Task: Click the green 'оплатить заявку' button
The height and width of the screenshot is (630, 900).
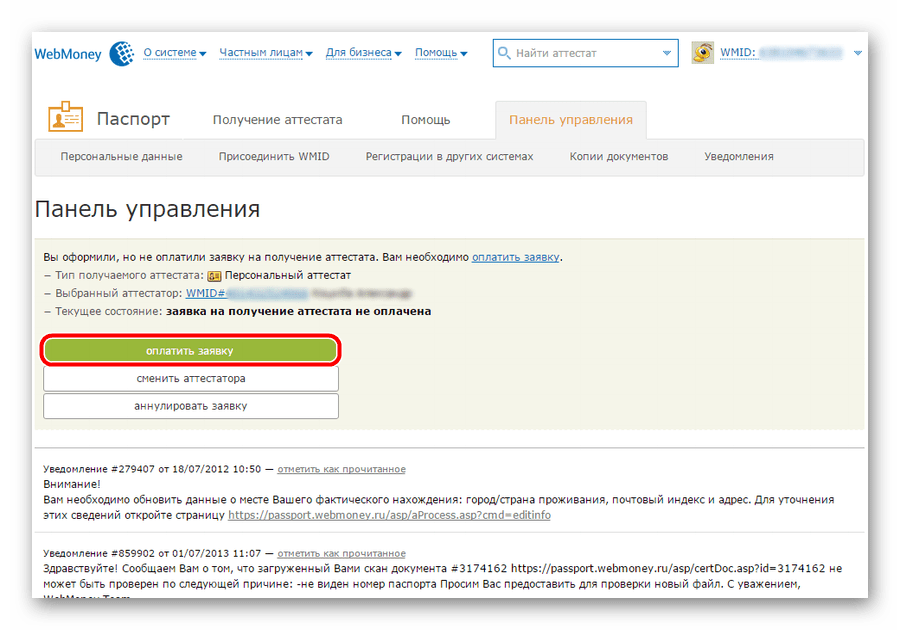Action: [x=190, y=351]
